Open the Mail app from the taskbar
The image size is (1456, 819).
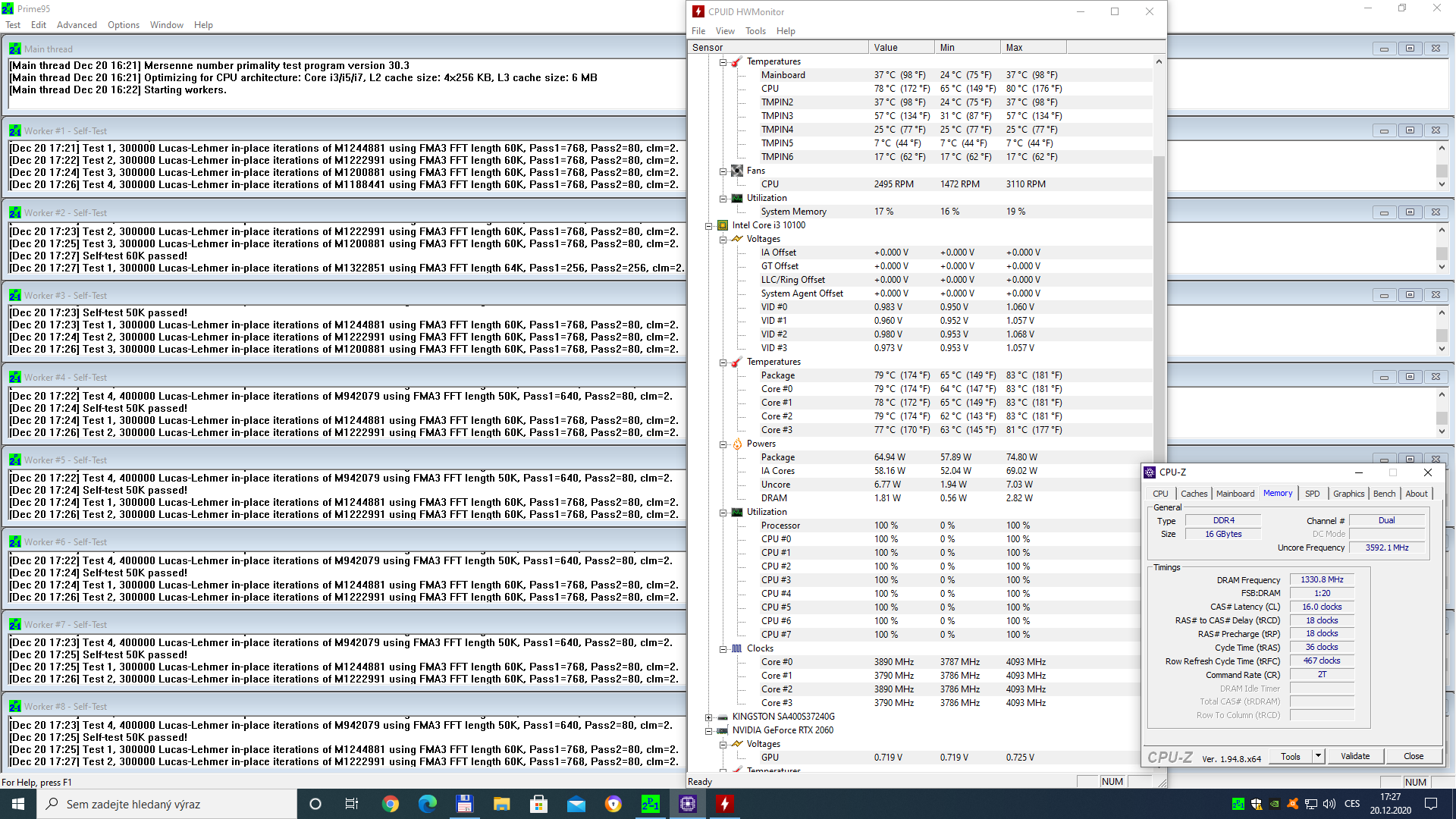click(576, 804)
